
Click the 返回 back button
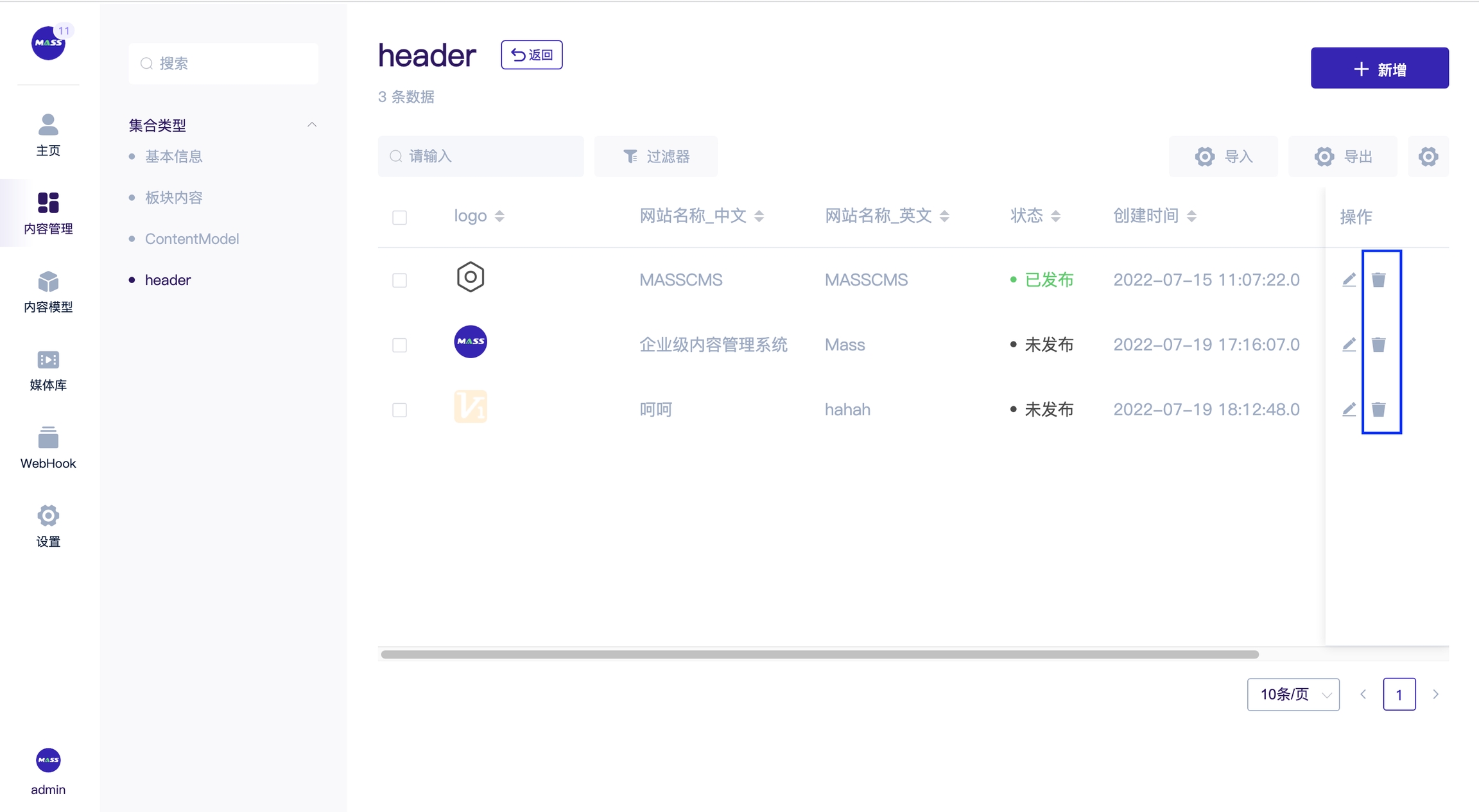tap(532, 55)
